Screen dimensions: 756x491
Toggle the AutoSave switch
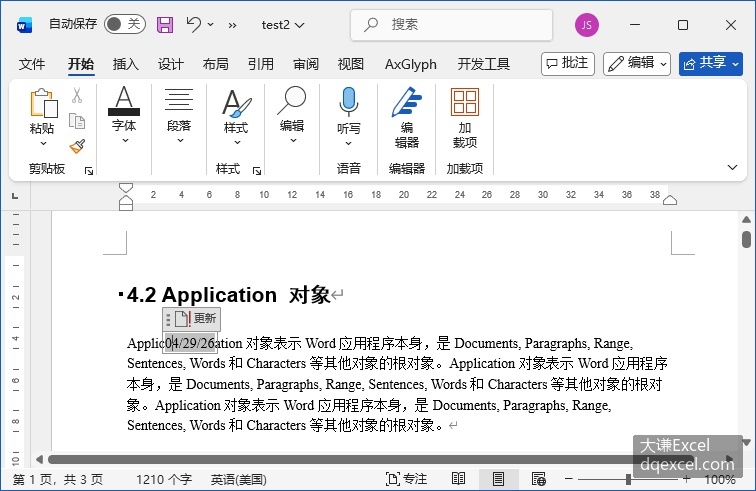124,24
